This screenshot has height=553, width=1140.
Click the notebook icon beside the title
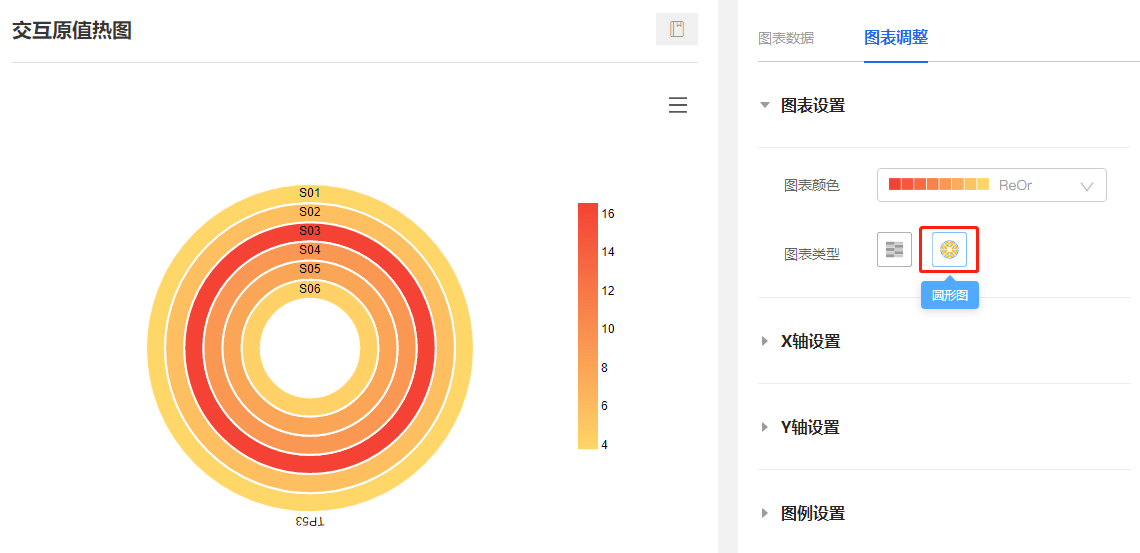pos(677,29)
